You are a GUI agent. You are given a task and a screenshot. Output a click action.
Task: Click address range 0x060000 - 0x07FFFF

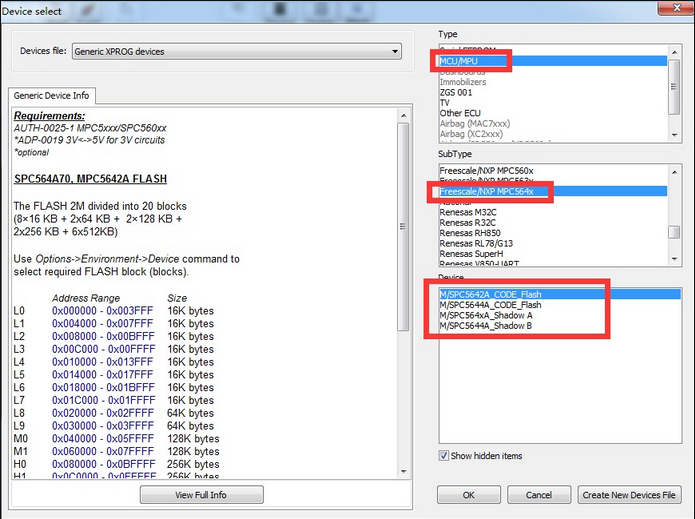tap(103, 451)
